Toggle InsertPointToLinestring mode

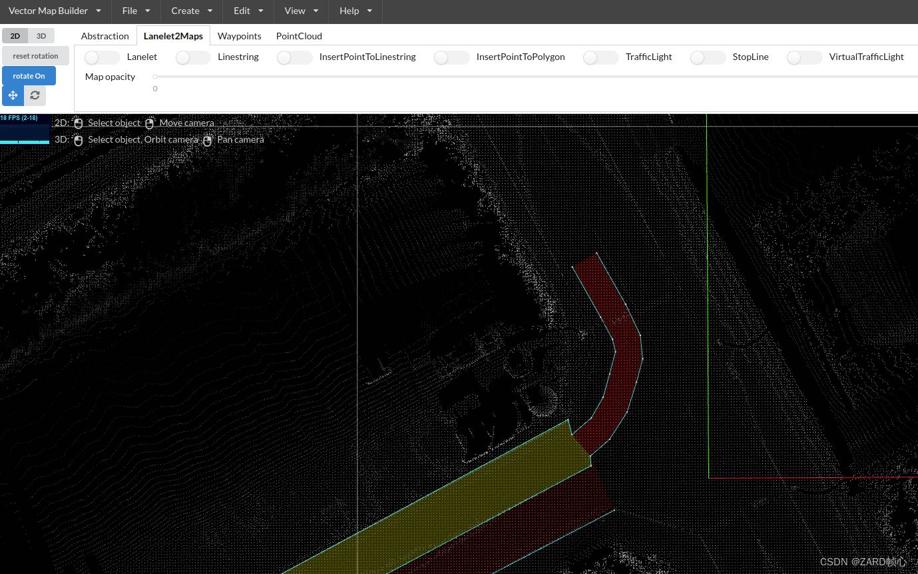[294, 57]
